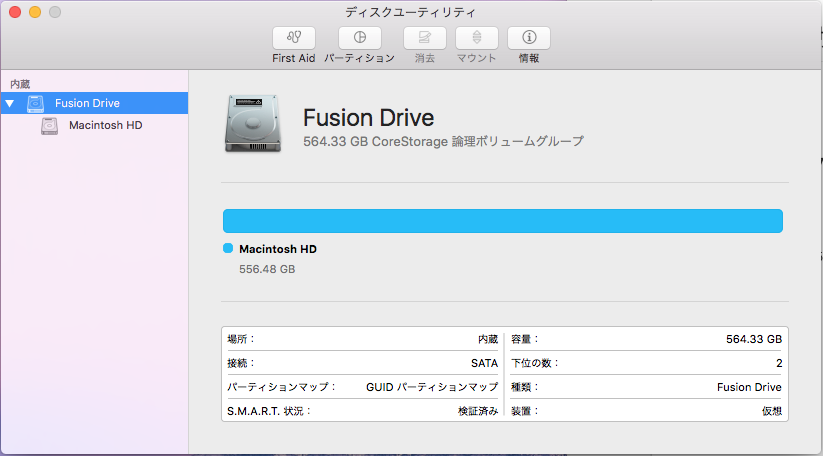Screen dimensions: 823x456
Task: Click the Macintosh HD legend label
Action: [x=278, y=249]
